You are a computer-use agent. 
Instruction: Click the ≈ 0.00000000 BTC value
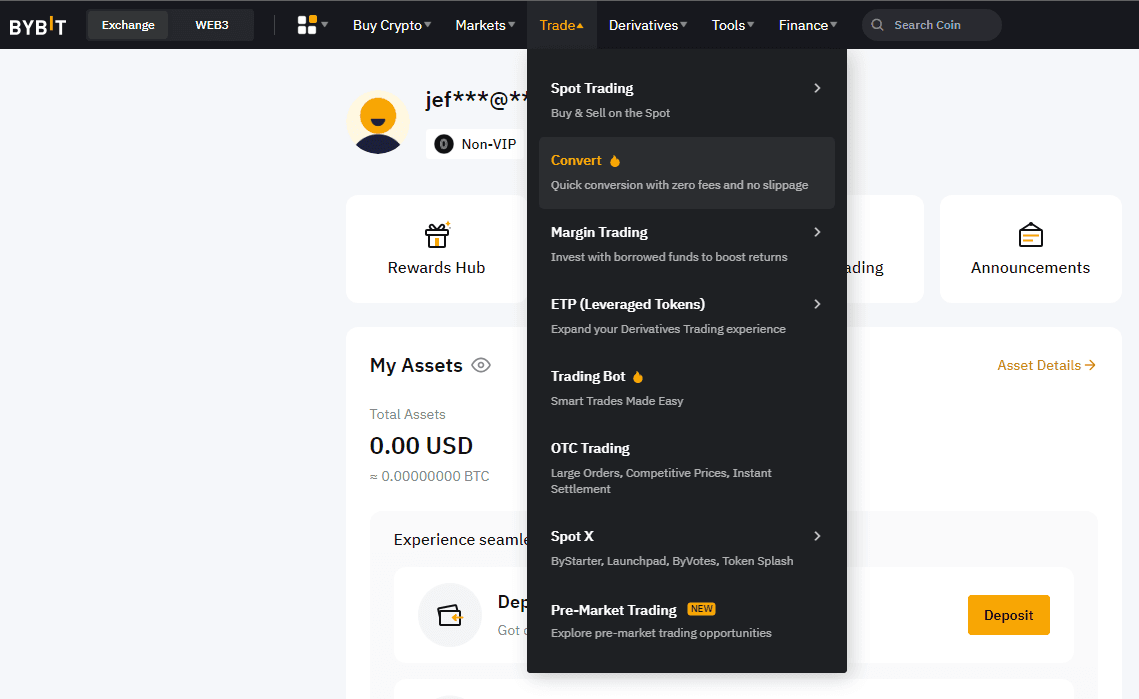coord(429,476)
